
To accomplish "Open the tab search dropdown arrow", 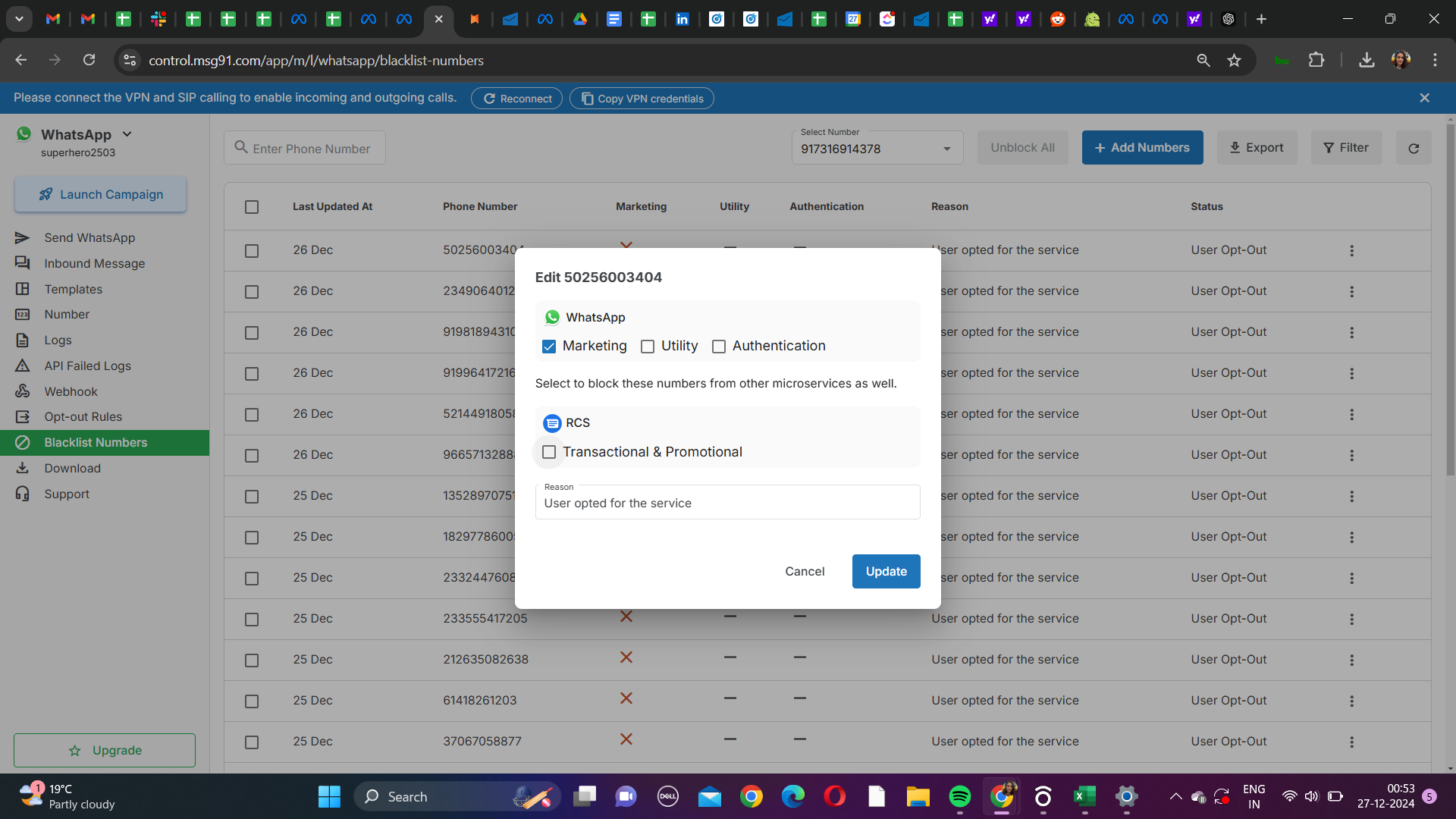I will 19,19.
